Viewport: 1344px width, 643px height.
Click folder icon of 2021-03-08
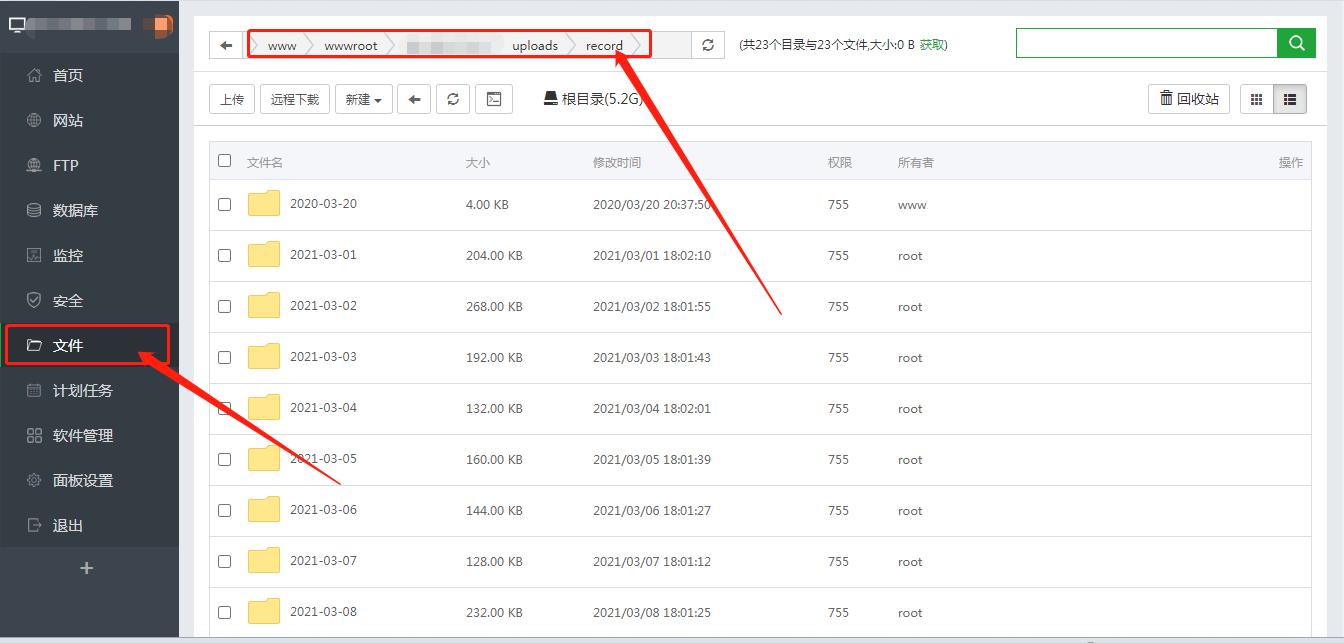264,612
